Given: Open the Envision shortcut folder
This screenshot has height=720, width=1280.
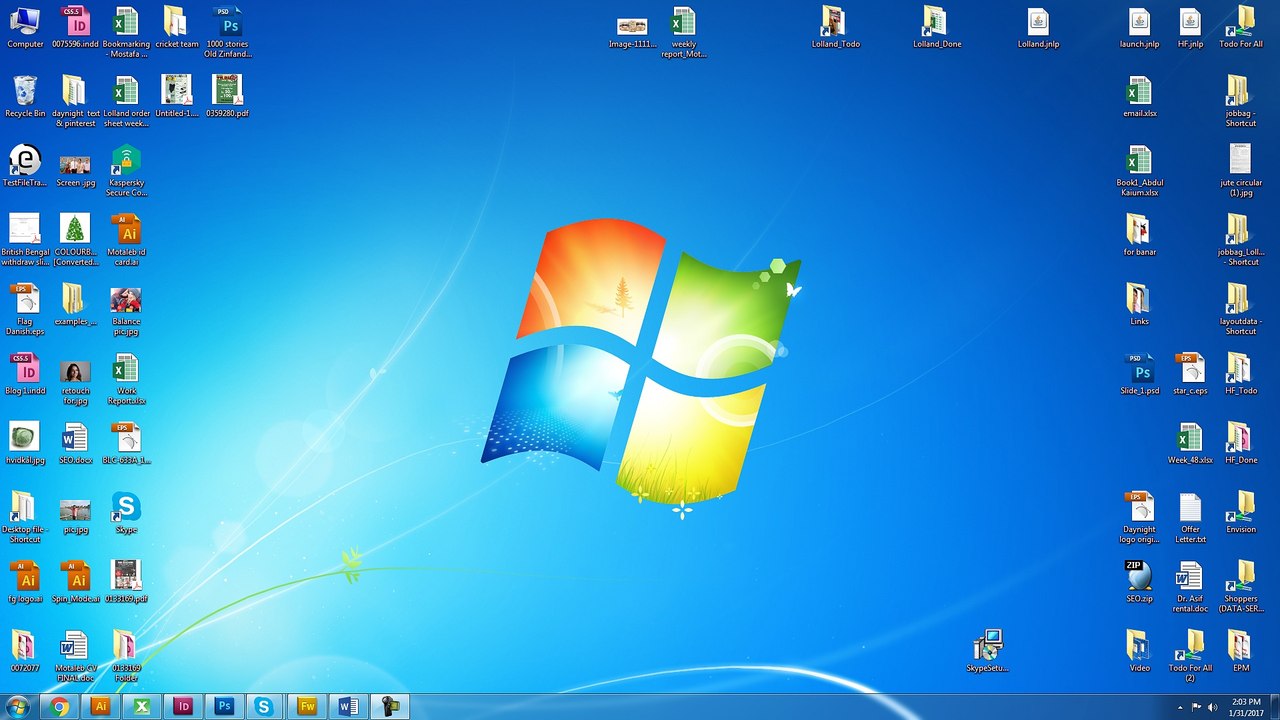Looking at the screenshot, I should point(1240,512).
